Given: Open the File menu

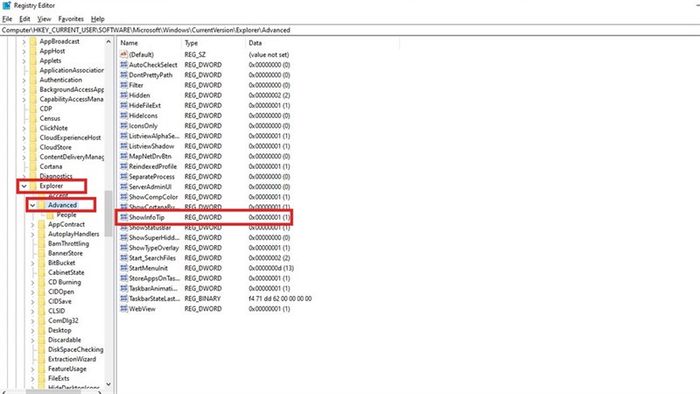Looking at the screenshot, I should tap(7, 19).
